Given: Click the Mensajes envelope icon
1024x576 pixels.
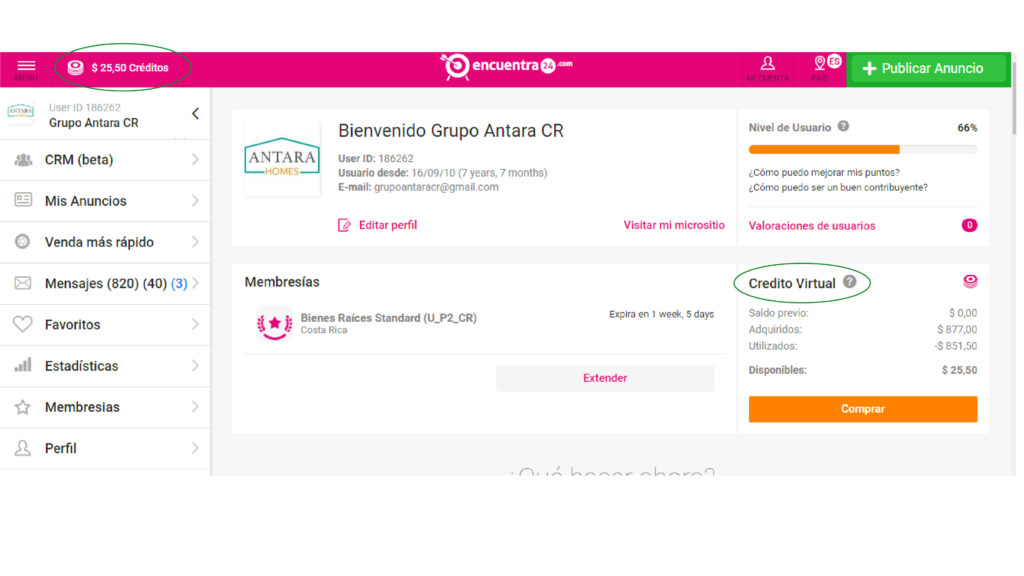Looking at the screenshot, I should point(23,283).
